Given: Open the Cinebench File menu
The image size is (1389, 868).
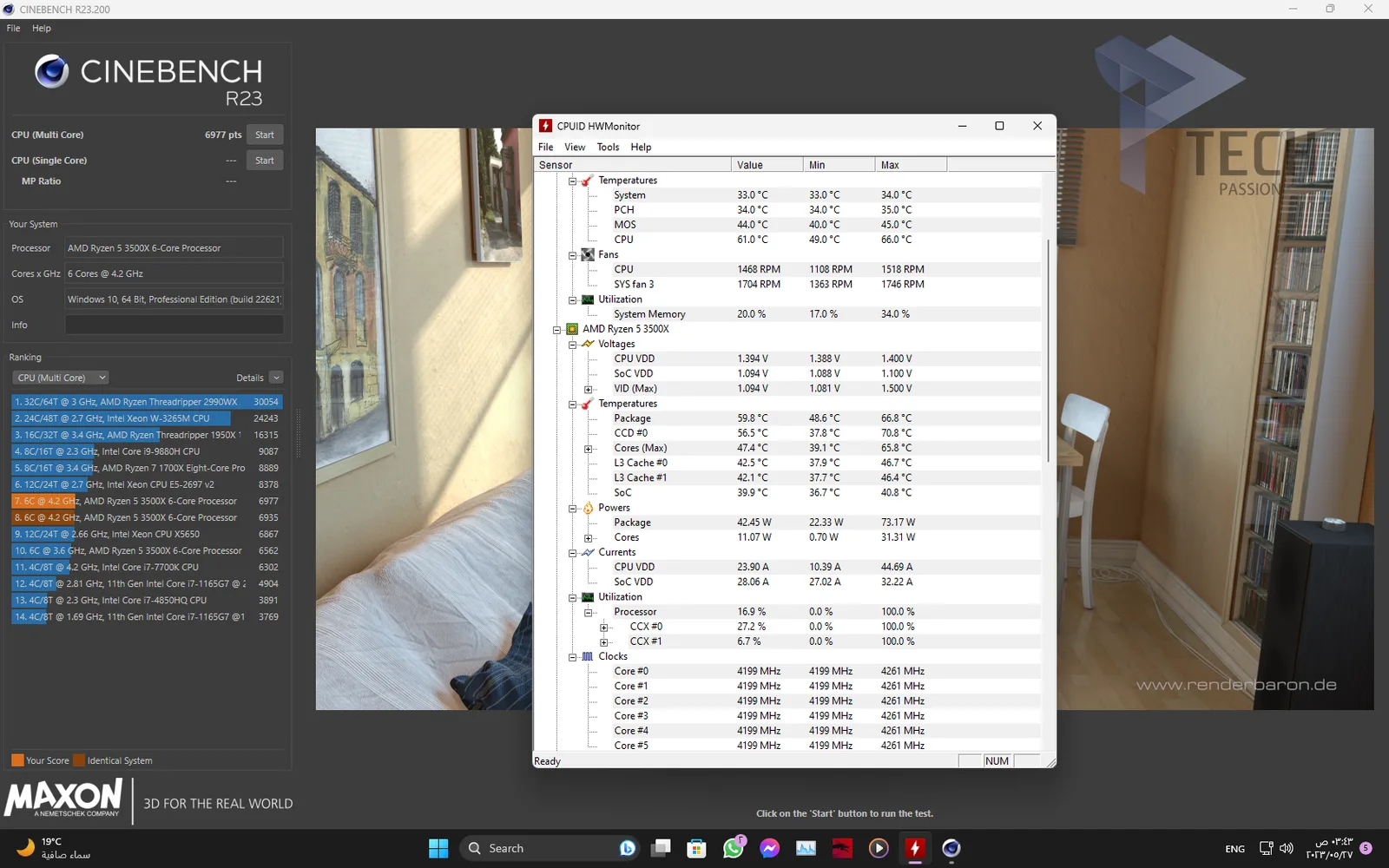Looking at the screenshot, I should pos(13,28).
